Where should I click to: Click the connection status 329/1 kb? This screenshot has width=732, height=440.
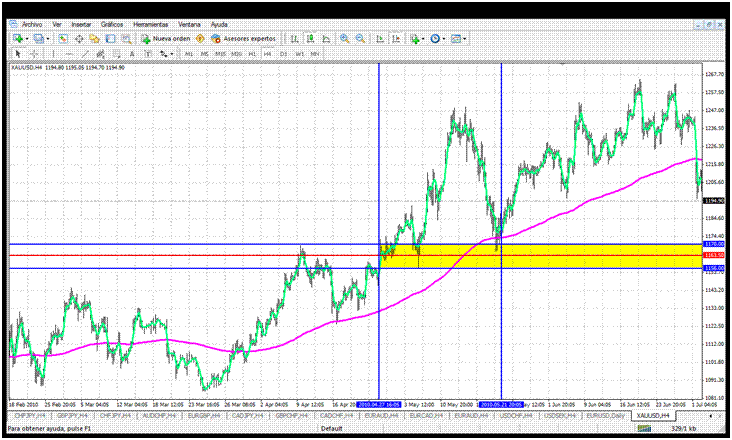point(683,428)
